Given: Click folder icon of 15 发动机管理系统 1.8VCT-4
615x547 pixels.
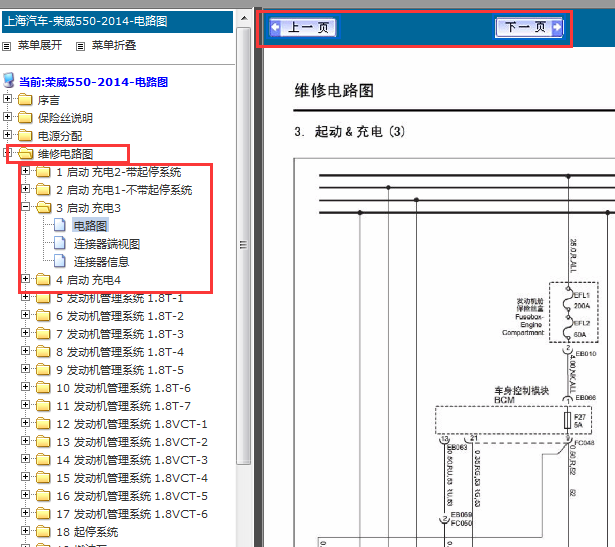Looking at the screenshot, I should click(43, 478).
